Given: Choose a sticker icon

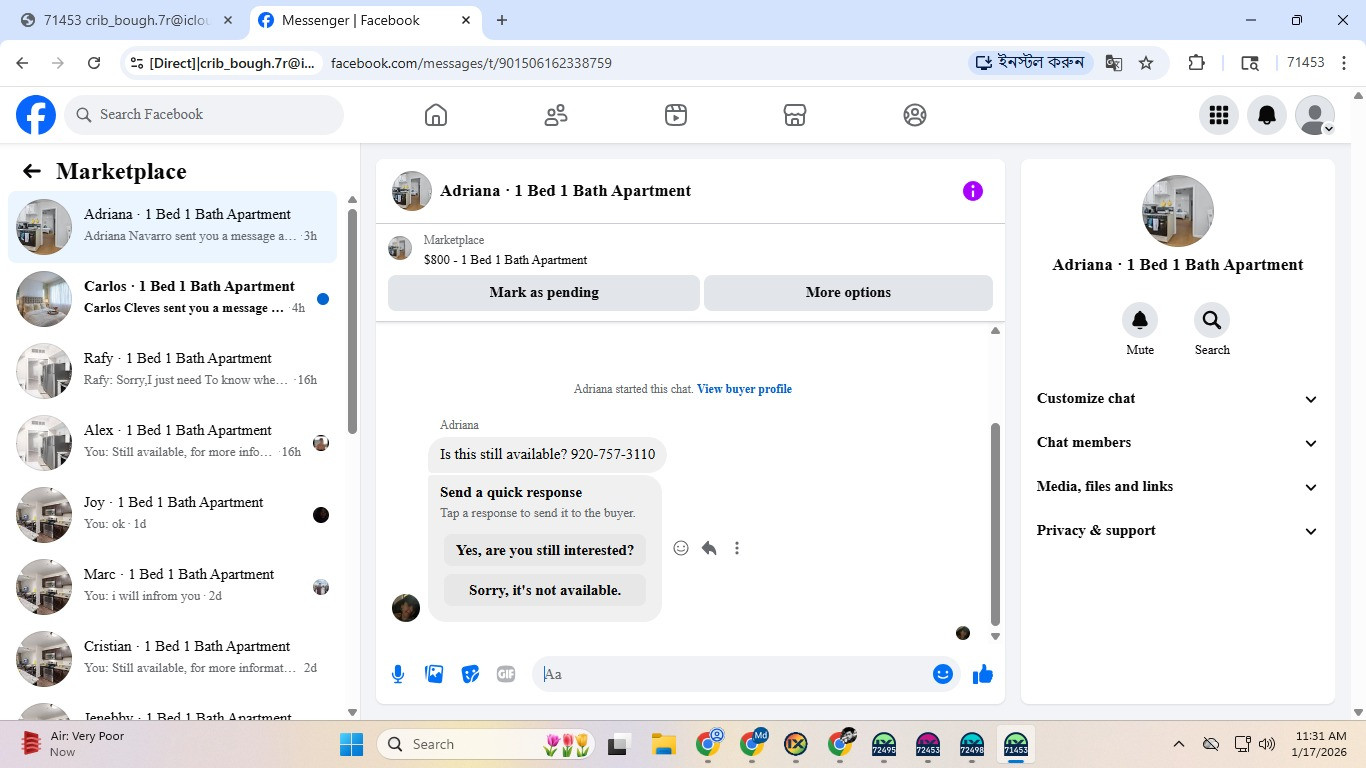Looking at the screenshot, I should 470,674.
